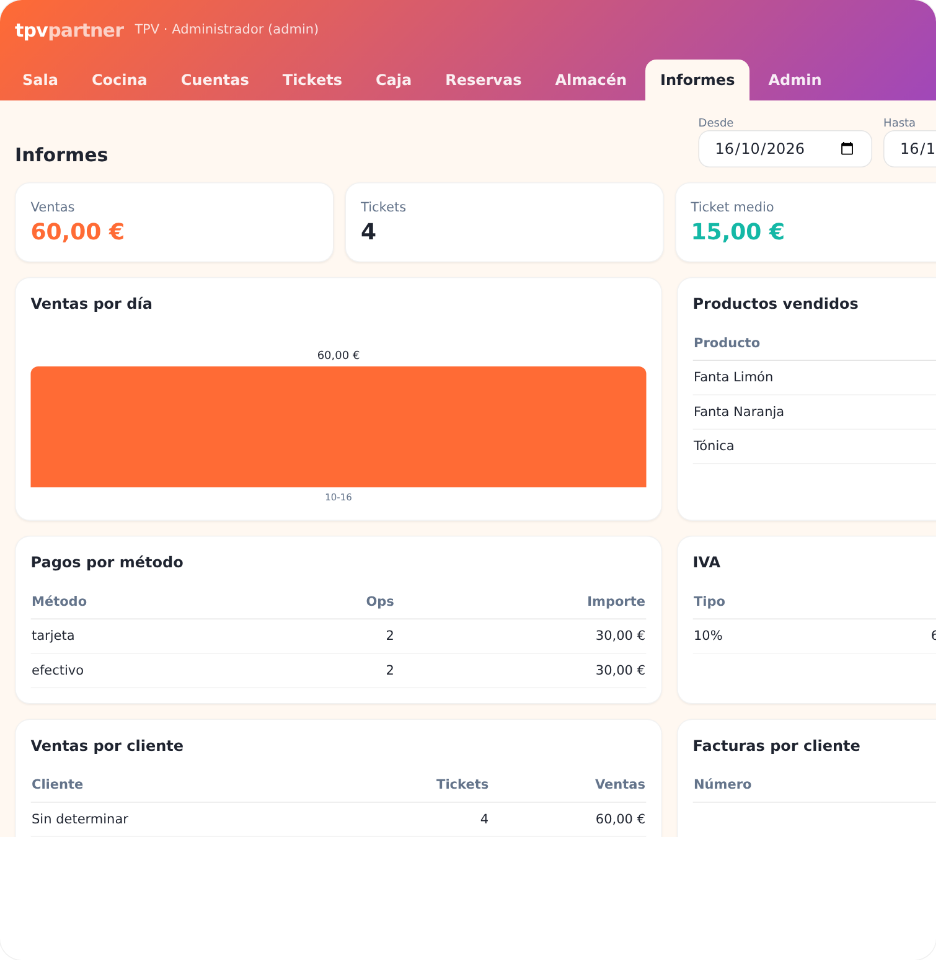Click the Ticket medio 15,00 € value
The width and height of the screenshot is (936, 960).
pyautogui.click(x=738, y=231)
